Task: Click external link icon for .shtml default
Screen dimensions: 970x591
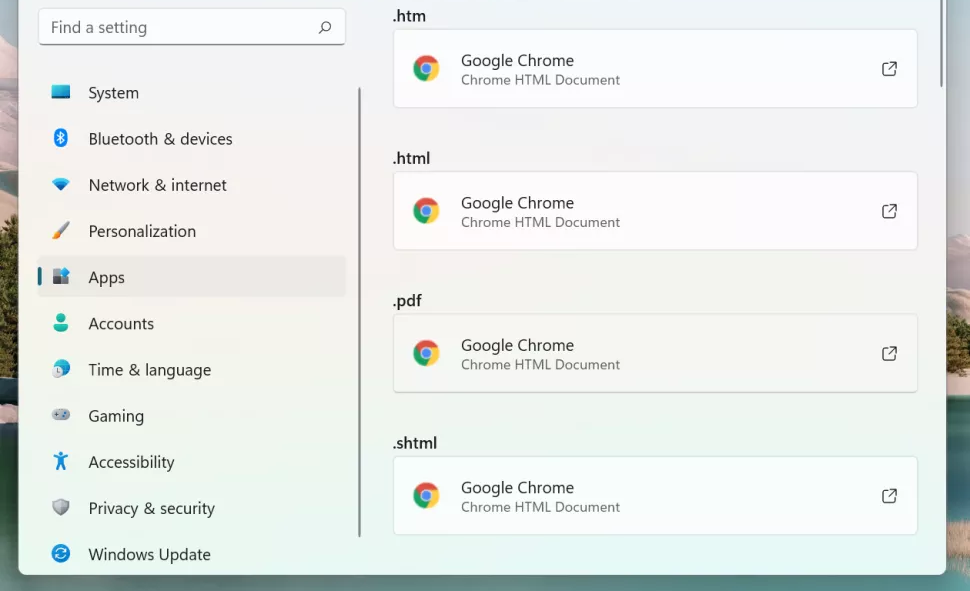Action: [889, 496]
